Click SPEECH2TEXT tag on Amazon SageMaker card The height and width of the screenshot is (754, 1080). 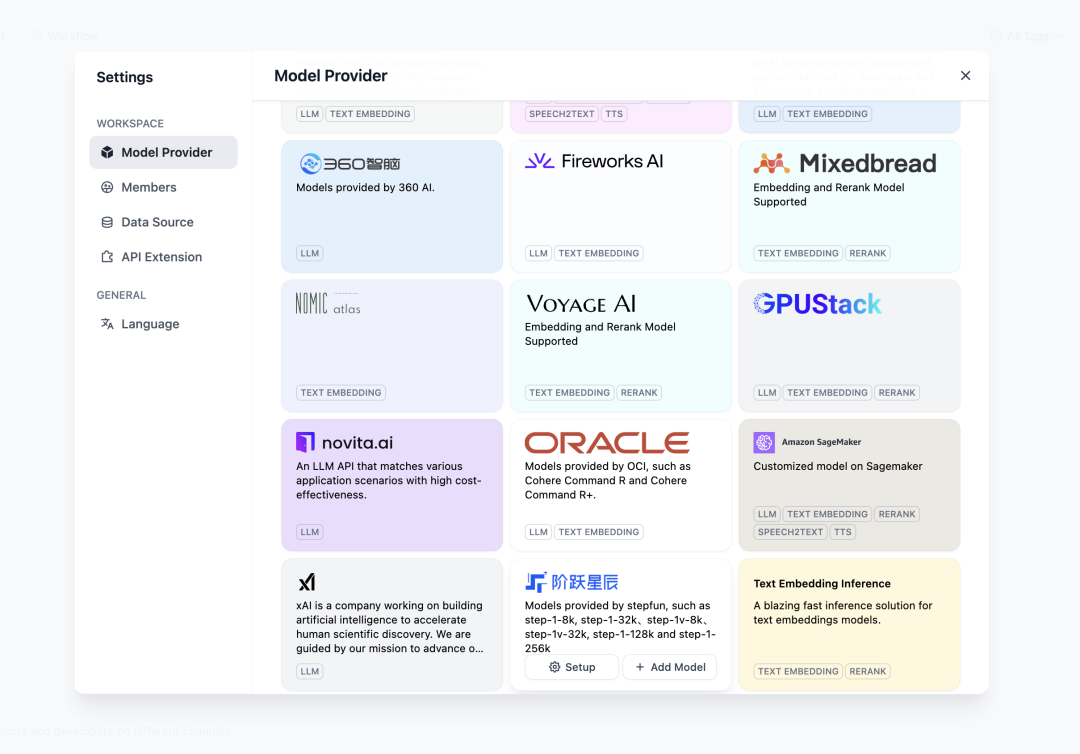(790, 532)
